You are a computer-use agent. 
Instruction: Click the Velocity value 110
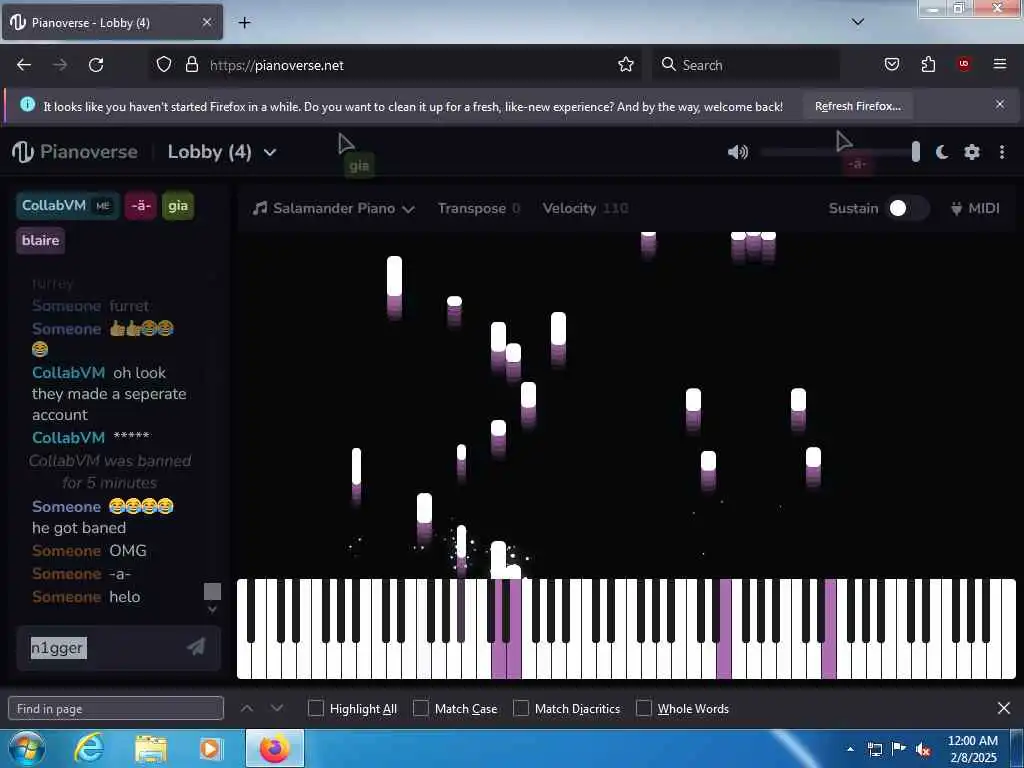coord(615,208)
